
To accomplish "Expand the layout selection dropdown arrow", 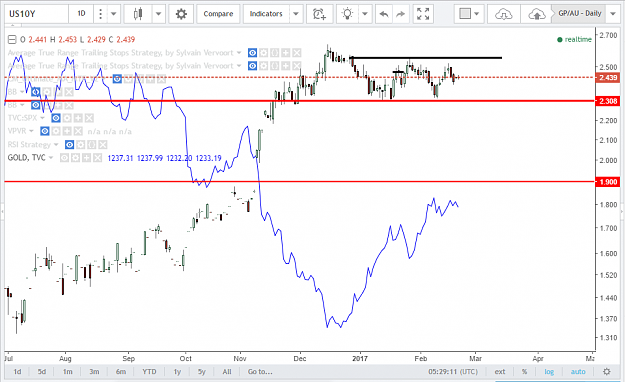I will click(477, 14).
